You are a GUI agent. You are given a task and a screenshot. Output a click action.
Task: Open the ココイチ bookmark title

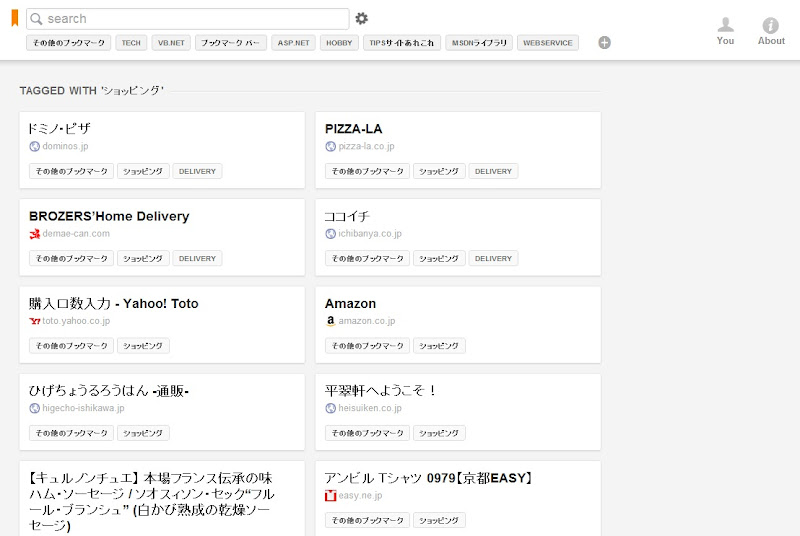coord(347,216)
